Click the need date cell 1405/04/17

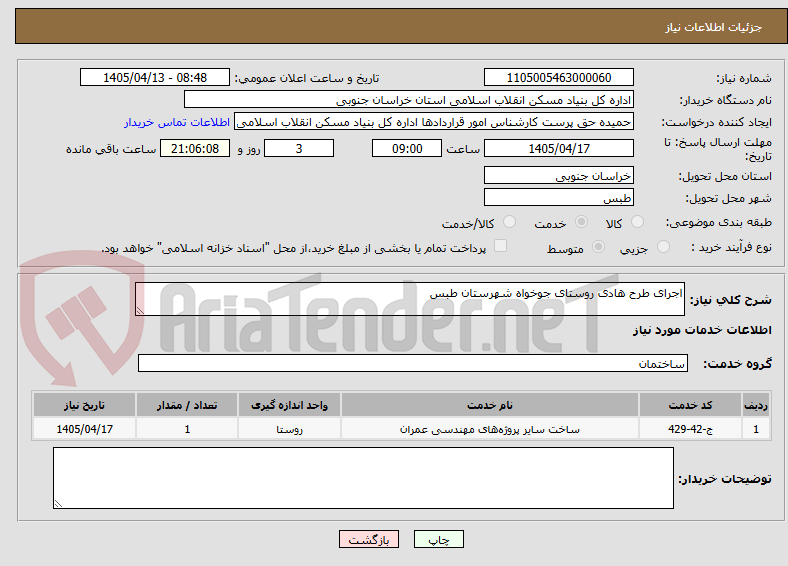pyautogui.click(x=84, y=429)
